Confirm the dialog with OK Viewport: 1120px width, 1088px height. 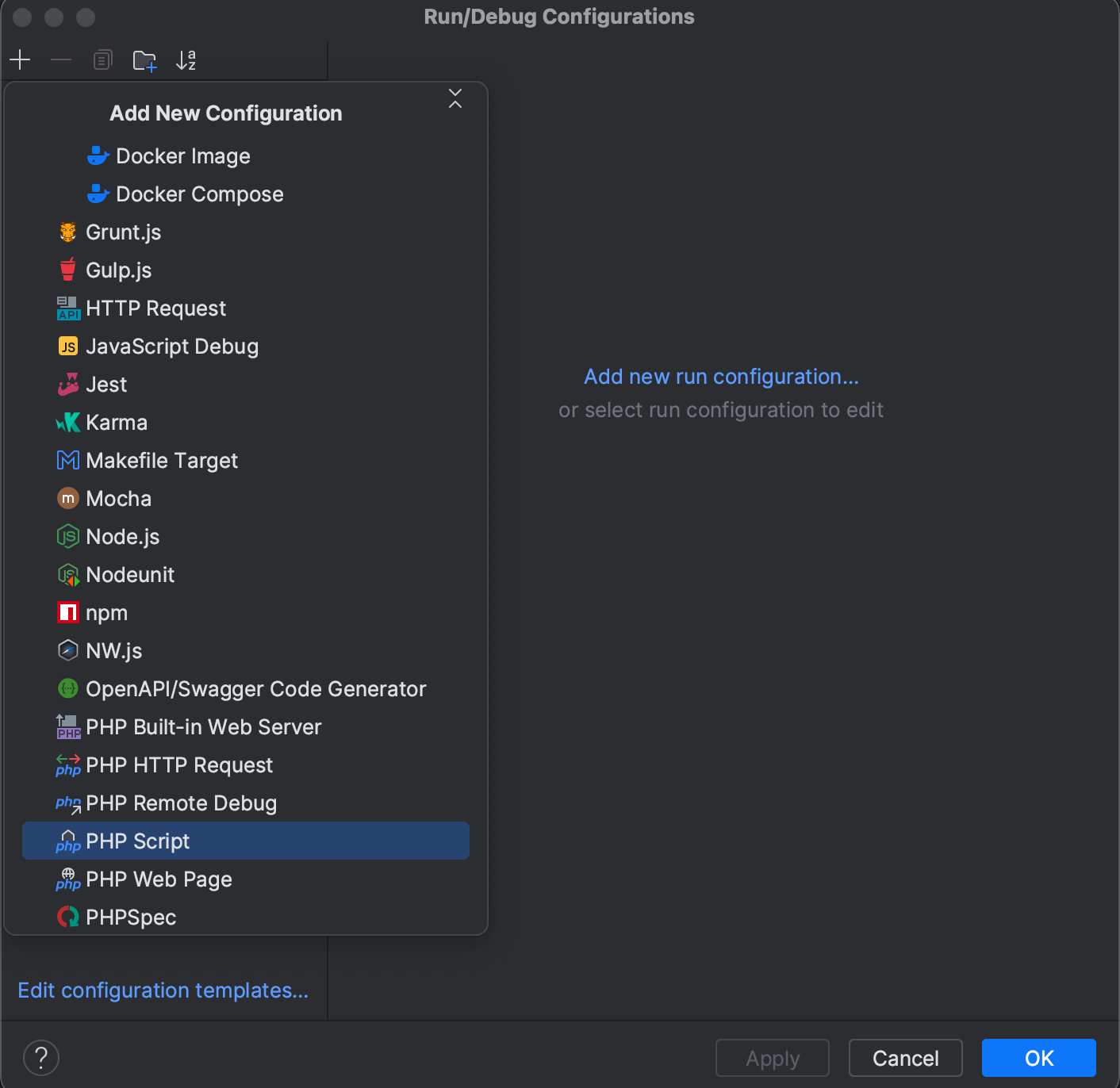click(1038, 1057)
